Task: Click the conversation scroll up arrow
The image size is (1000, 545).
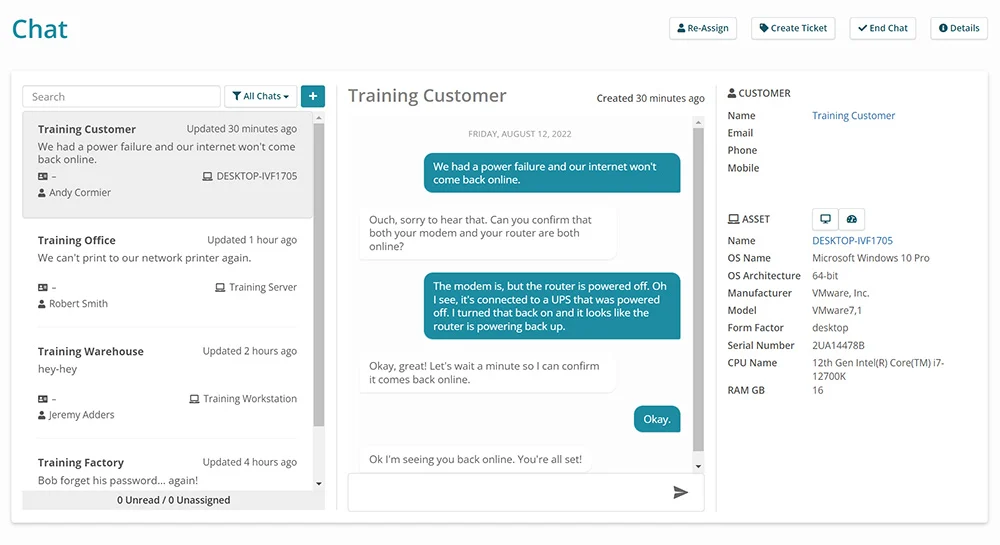Action: [698, 122]
